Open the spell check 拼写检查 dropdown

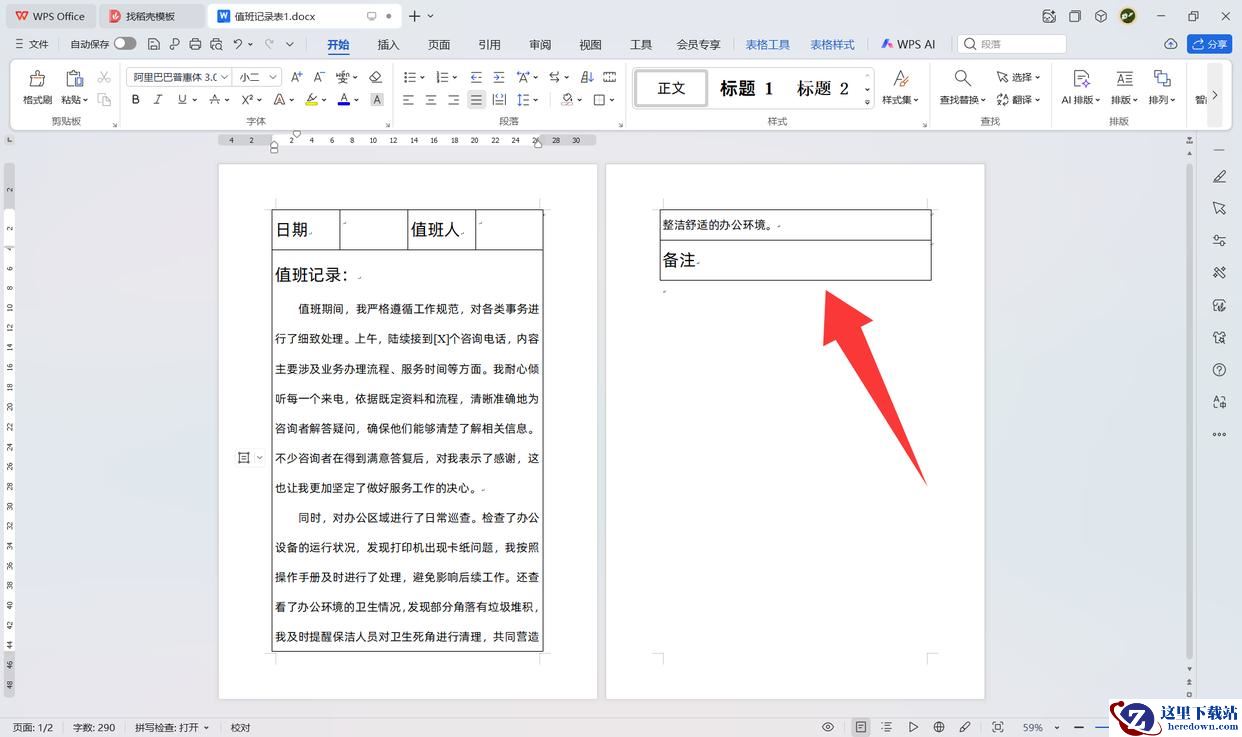click(172, 727)
